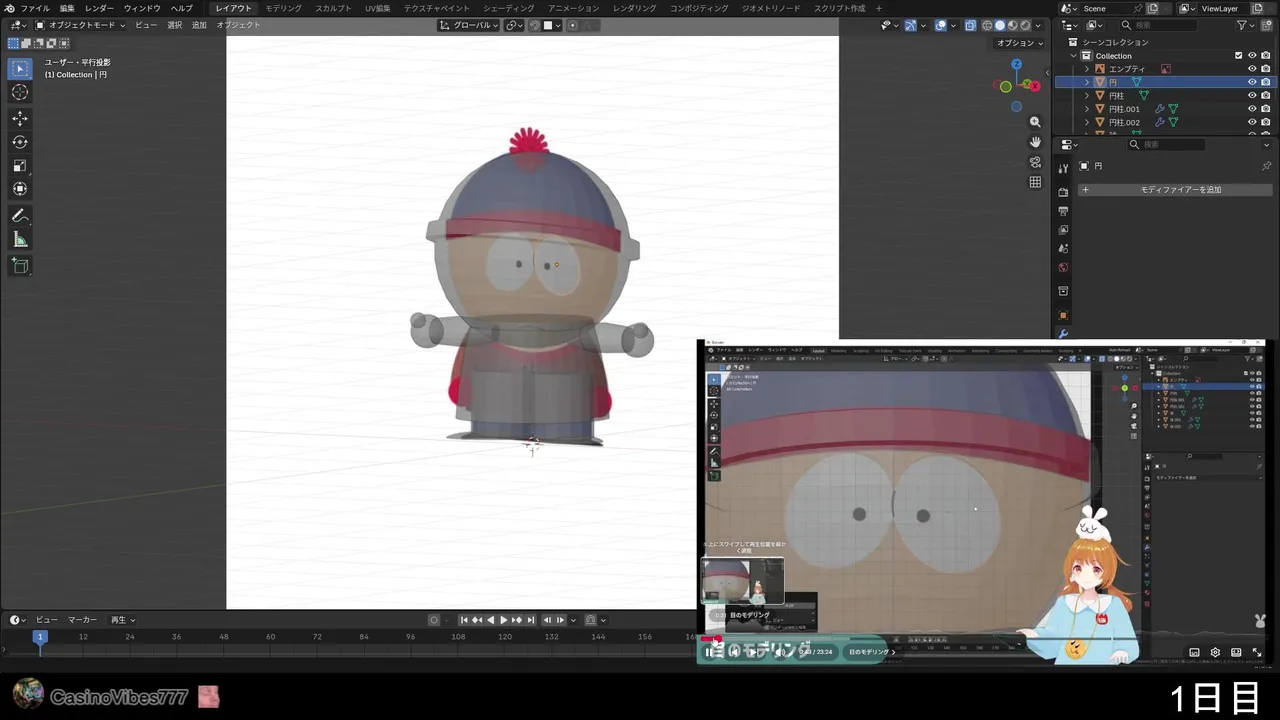Click モディファイアーを追加 button
The image size is (1280, 720).
click(x=1174, y=190)
